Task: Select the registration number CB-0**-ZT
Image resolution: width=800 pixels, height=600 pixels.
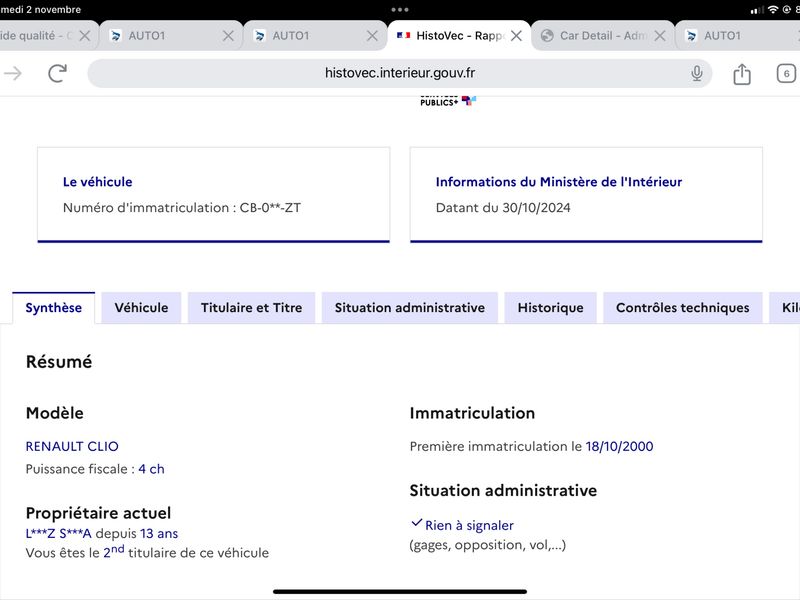Action: [x=270, y=208]
